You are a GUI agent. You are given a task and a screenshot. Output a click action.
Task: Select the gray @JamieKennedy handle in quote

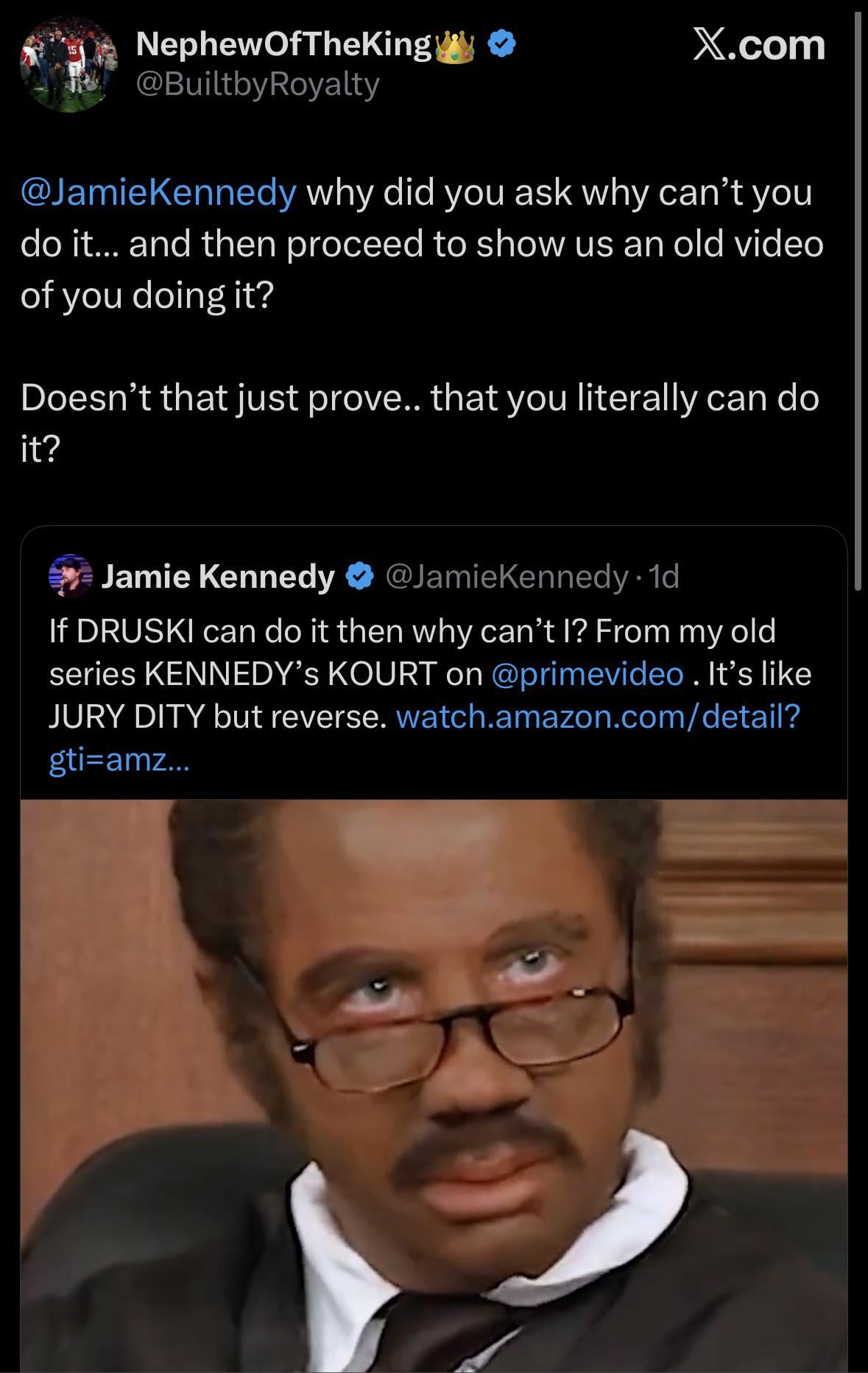pos(507,577)
